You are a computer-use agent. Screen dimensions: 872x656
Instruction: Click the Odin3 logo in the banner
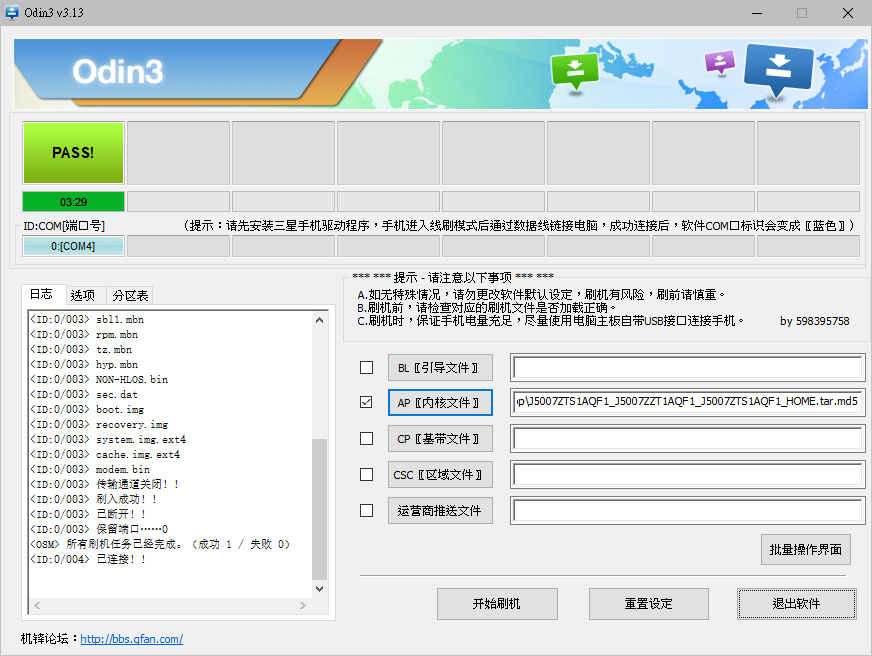tap(118, 72)
